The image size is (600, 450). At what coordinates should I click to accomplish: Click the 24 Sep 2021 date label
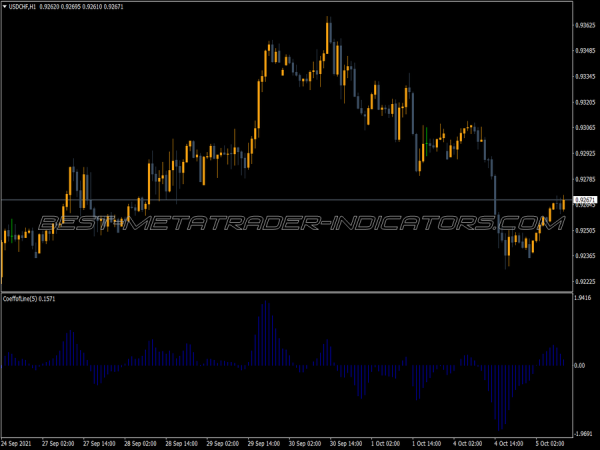15,444
